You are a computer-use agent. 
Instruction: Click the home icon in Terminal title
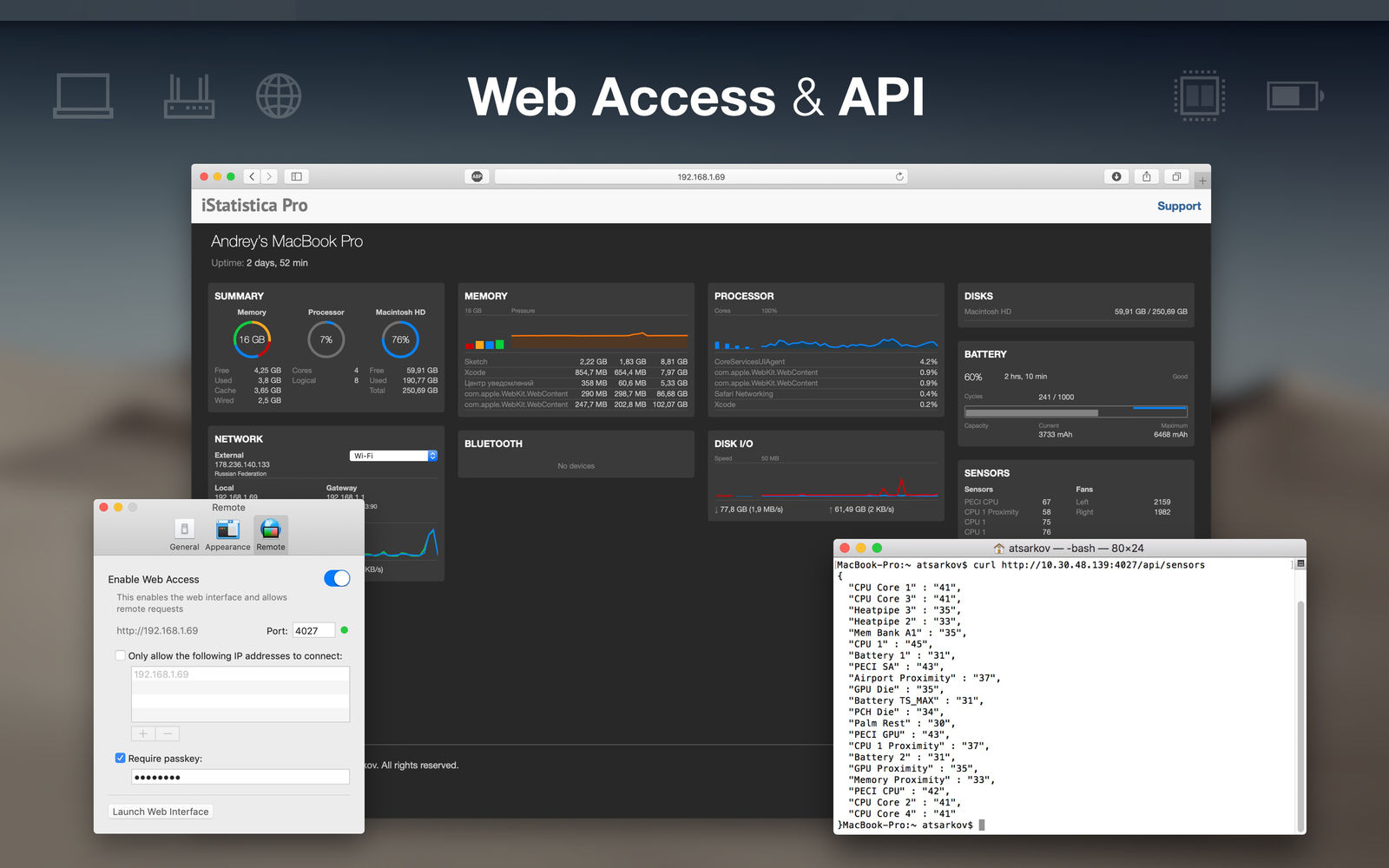point(999,549)
